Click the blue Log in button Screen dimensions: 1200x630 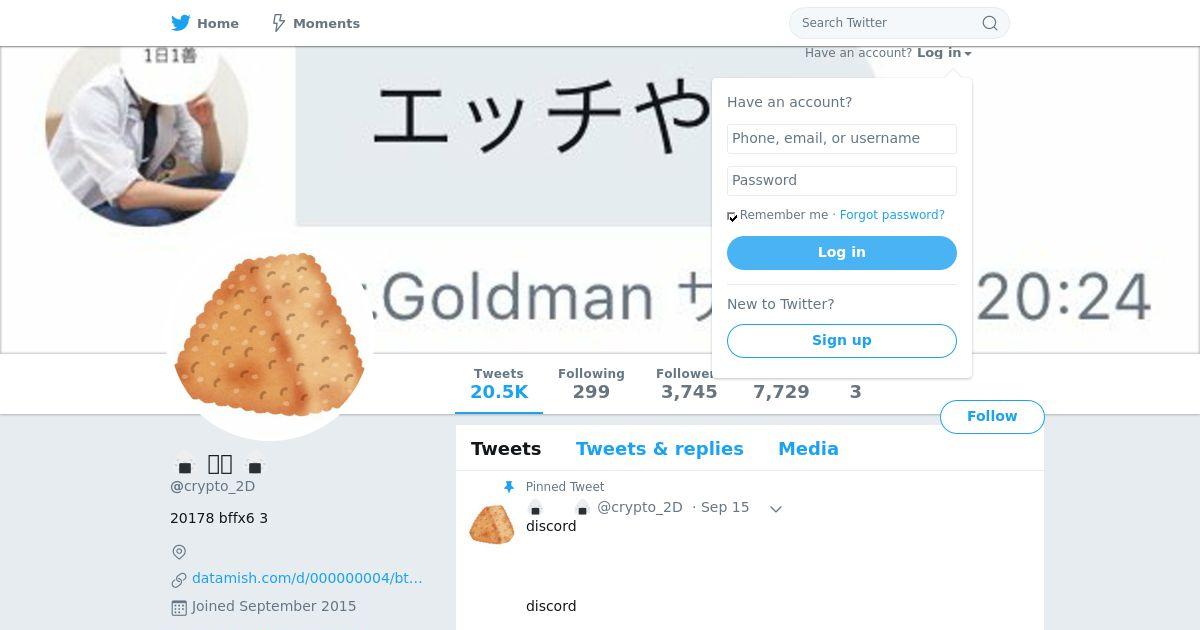(x=842, y=253)
